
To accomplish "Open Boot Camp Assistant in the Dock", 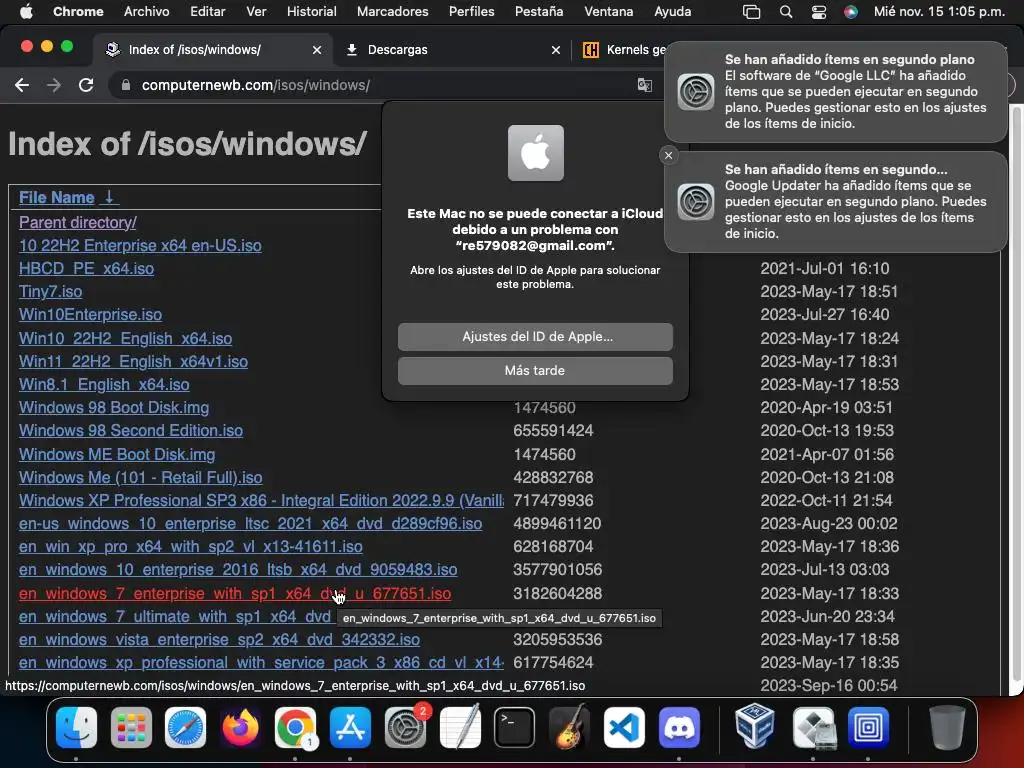I will click(813, 727).
